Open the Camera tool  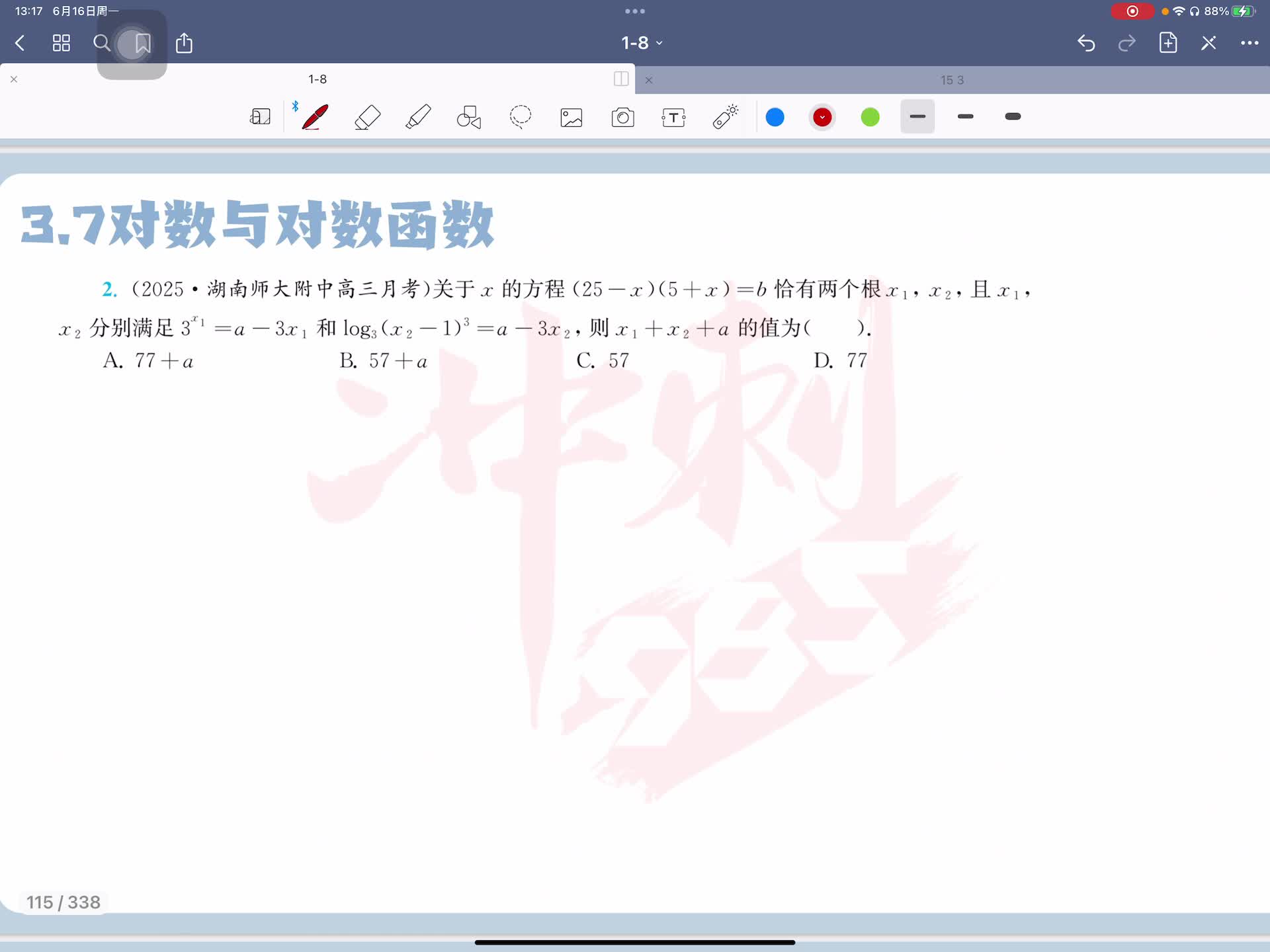pyautogui.click(x=622, y=118)
